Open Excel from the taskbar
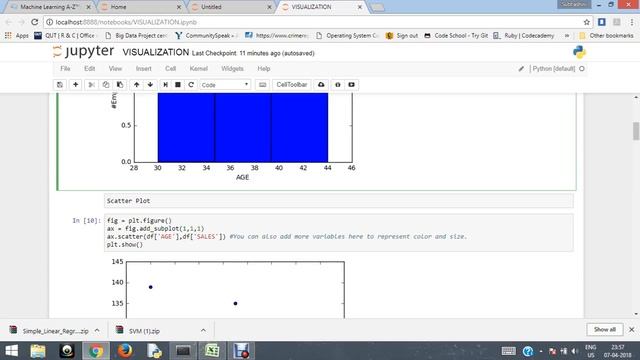 click(x=212, y=351)
